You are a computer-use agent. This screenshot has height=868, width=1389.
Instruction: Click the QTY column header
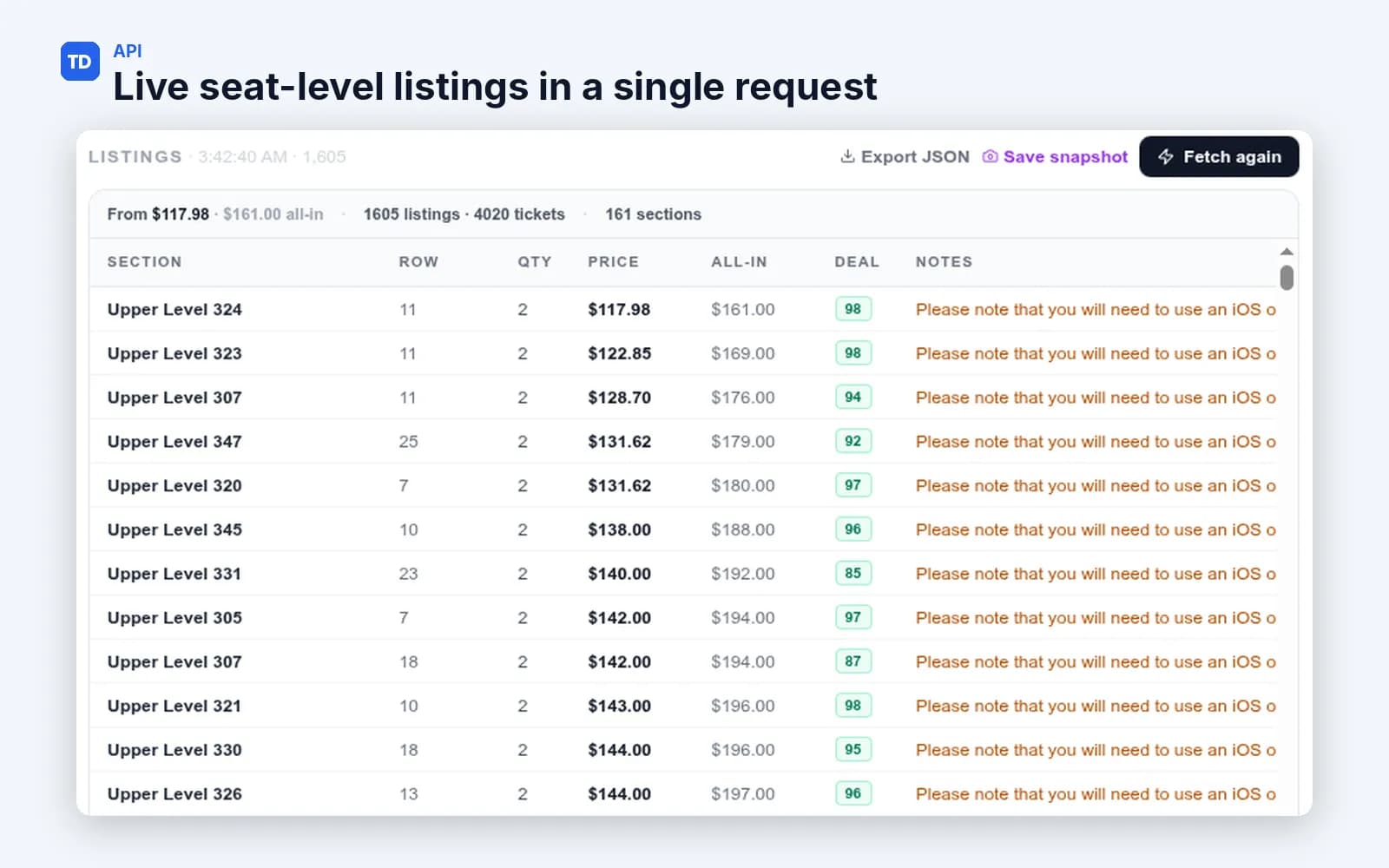click(535, 261)
